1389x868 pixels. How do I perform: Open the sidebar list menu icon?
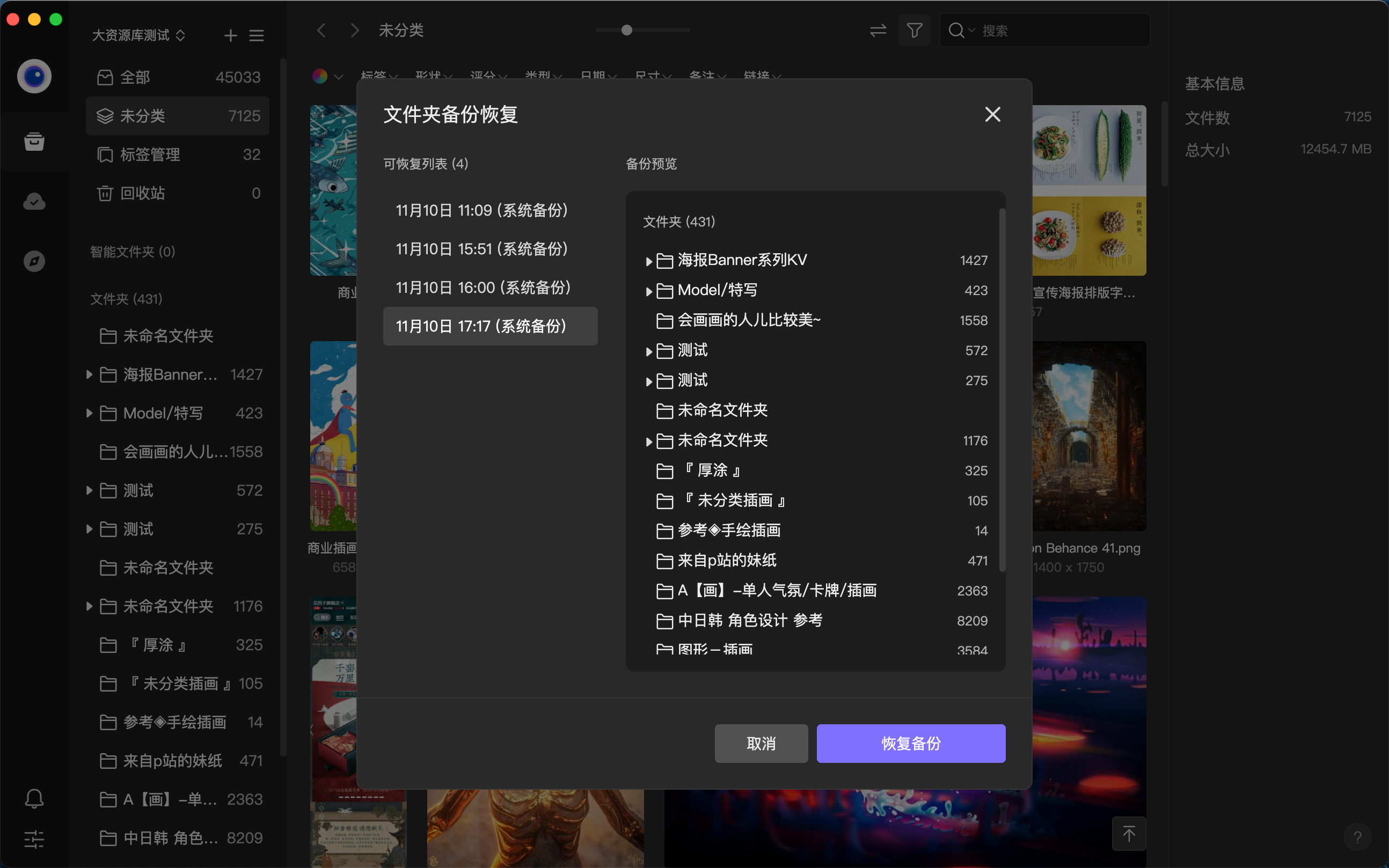(x=257, y=35)
